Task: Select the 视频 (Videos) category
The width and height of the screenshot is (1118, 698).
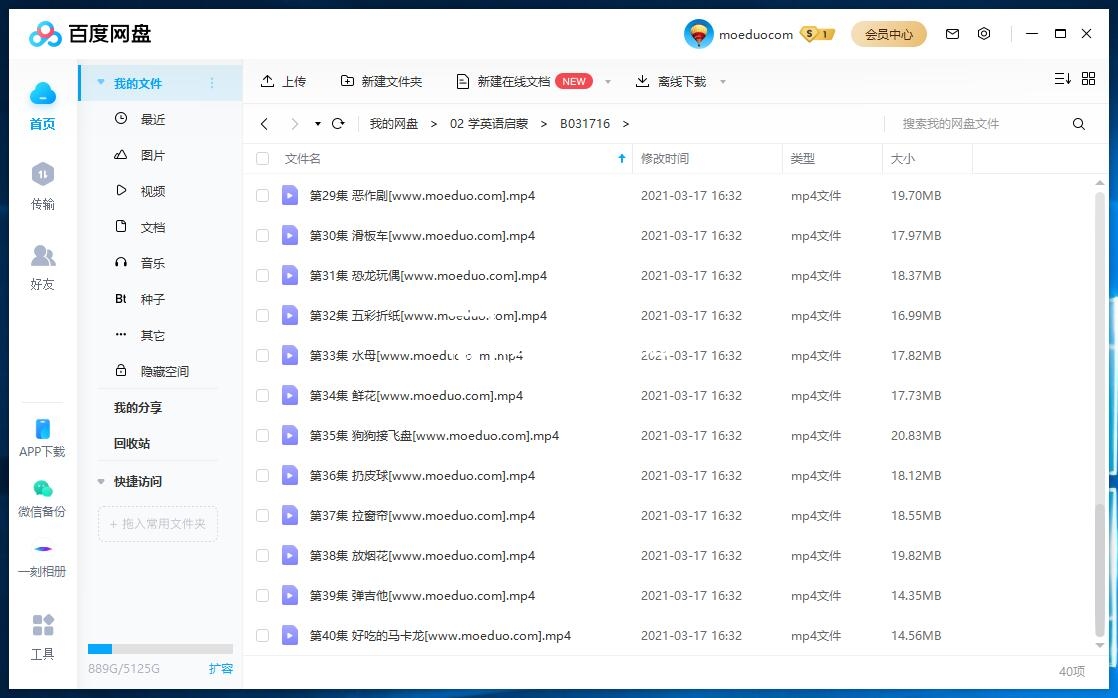Action: coord(152,190)
